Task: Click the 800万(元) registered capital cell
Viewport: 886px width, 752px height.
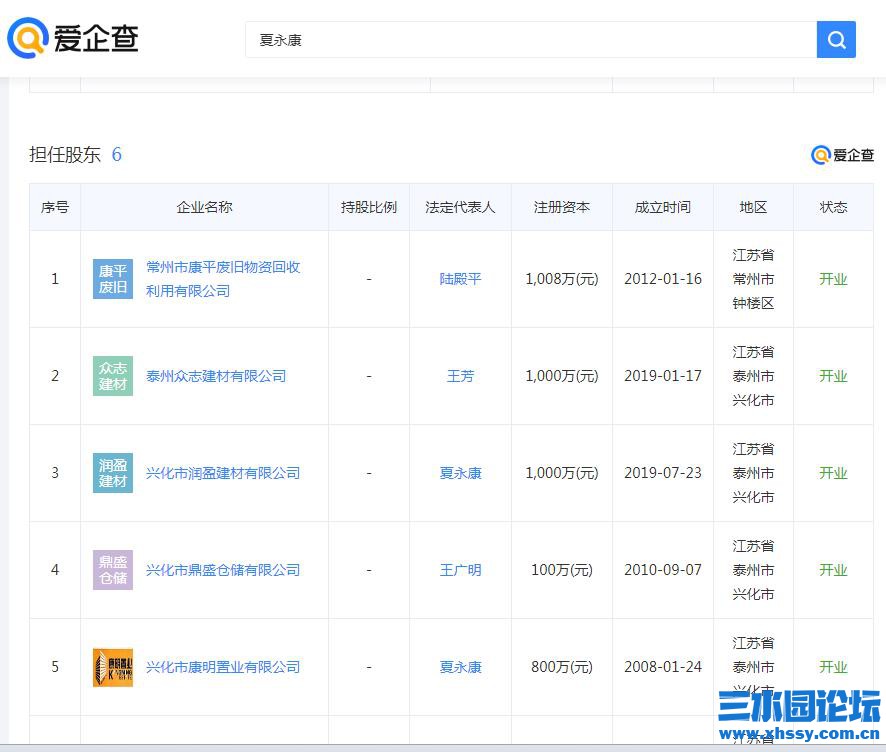Action: (x=562, y=667)
